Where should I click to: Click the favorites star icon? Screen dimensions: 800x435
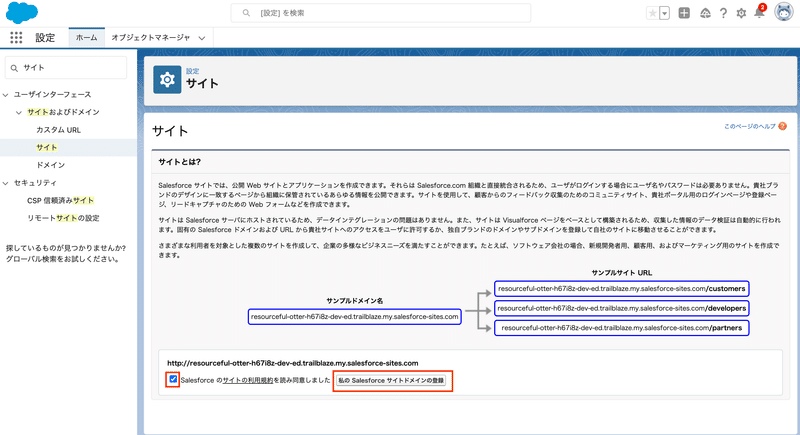(652, 13)
